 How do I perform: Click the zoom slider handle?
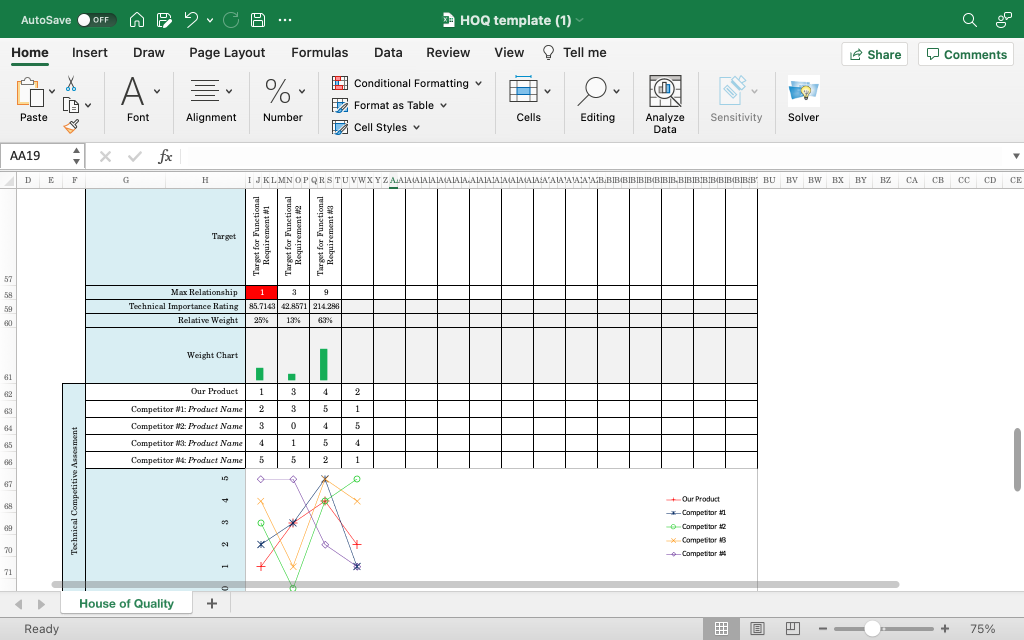[872, 629]
